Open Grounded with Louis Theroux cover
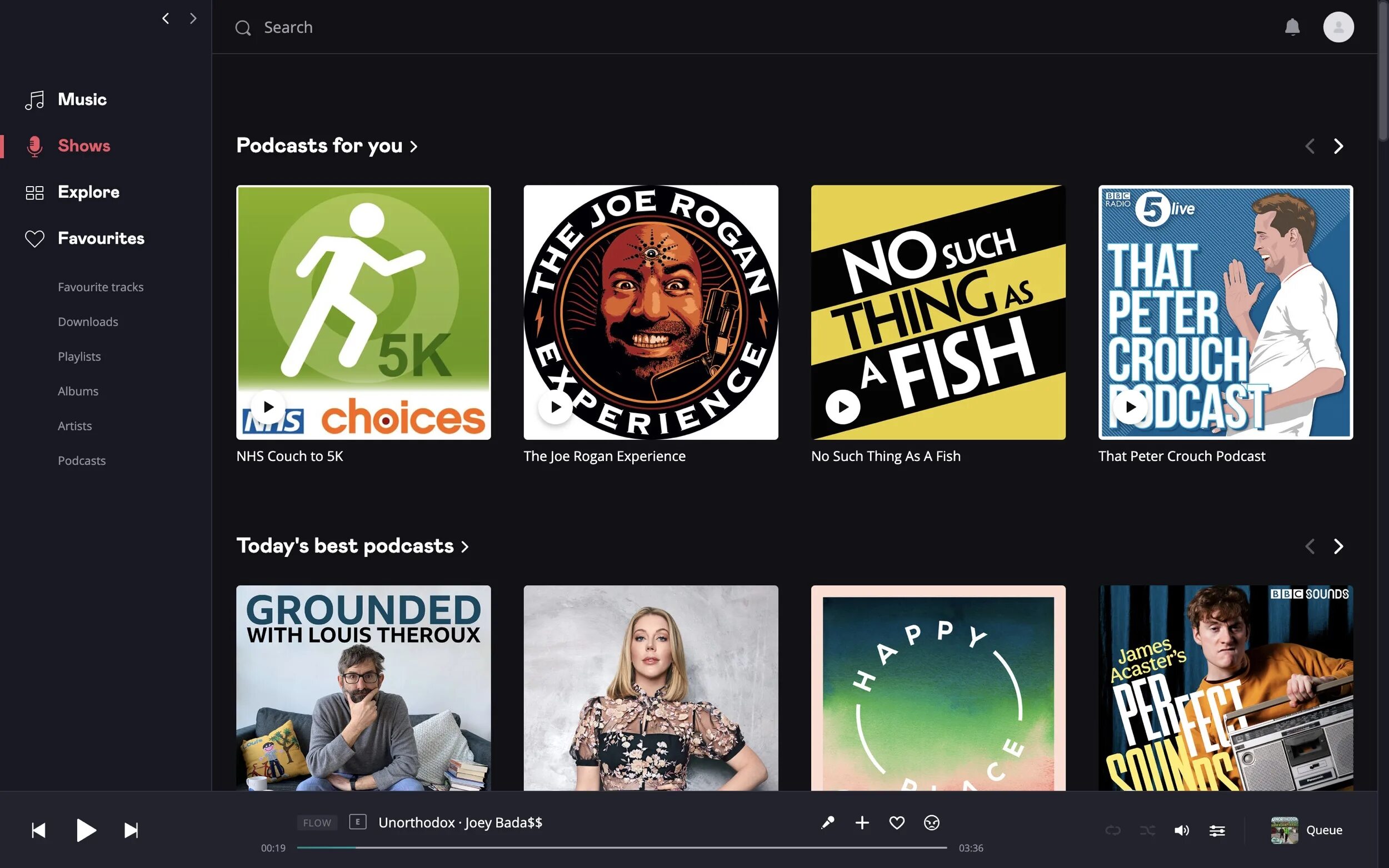Image resolution: width=1389 pixels, height=868 pixels. pyautogui.click(x=363, y=688)
